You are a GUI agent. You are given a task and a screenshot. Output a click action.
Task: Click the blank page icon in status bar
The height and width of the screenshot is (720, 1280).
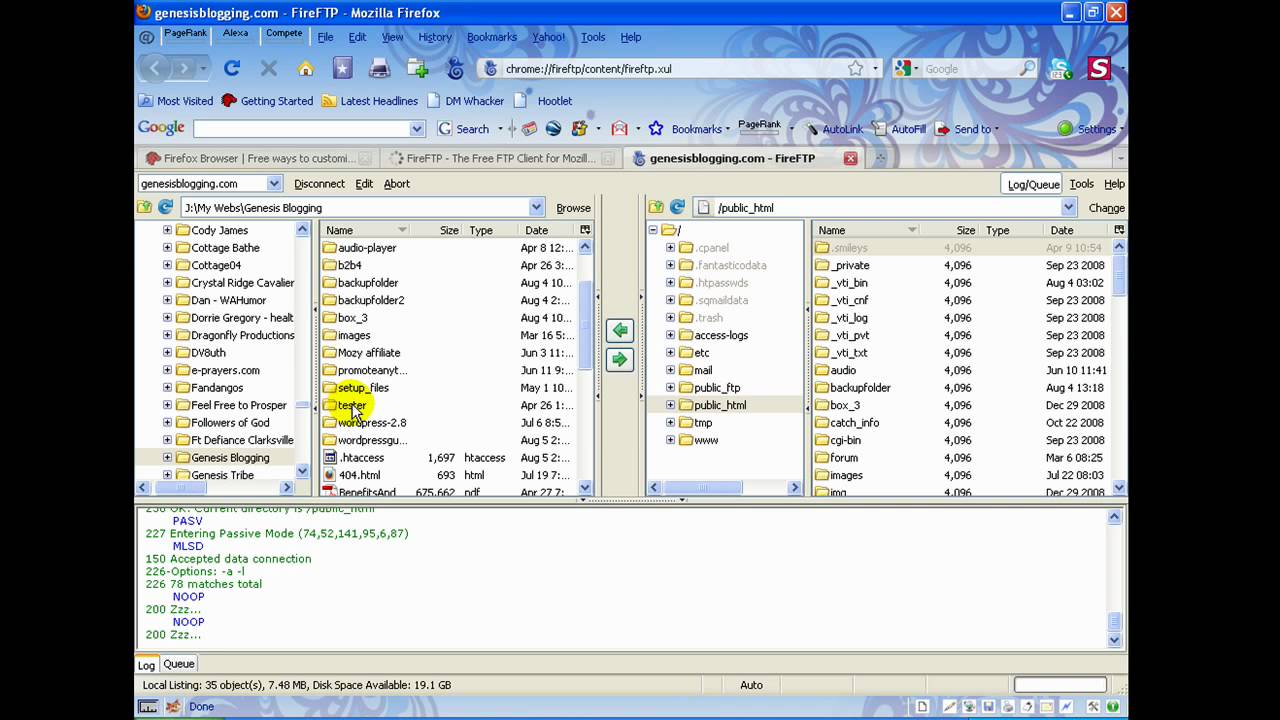tap(922, 706)
